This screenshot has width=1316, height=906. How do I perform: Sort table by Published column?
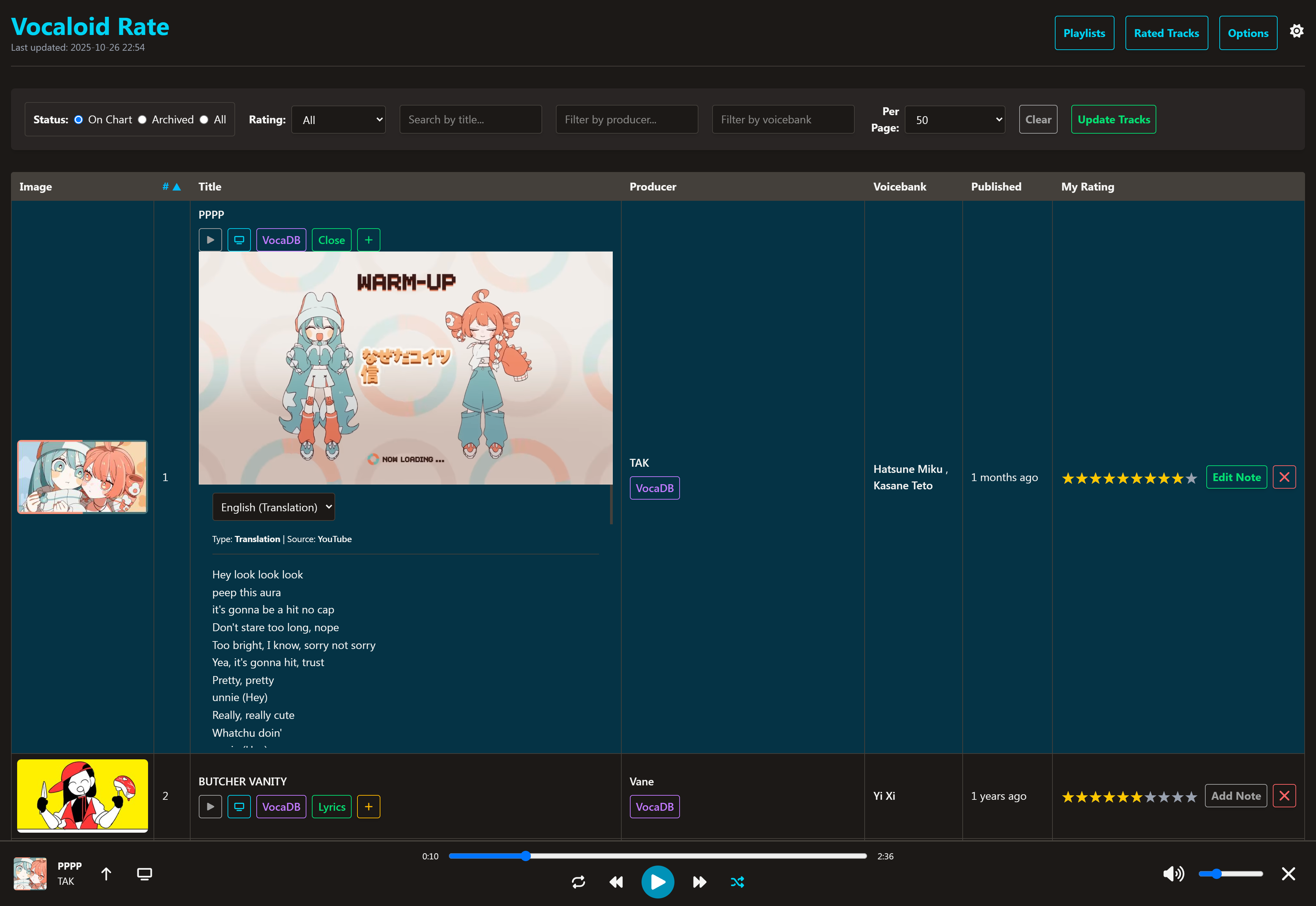996,186
